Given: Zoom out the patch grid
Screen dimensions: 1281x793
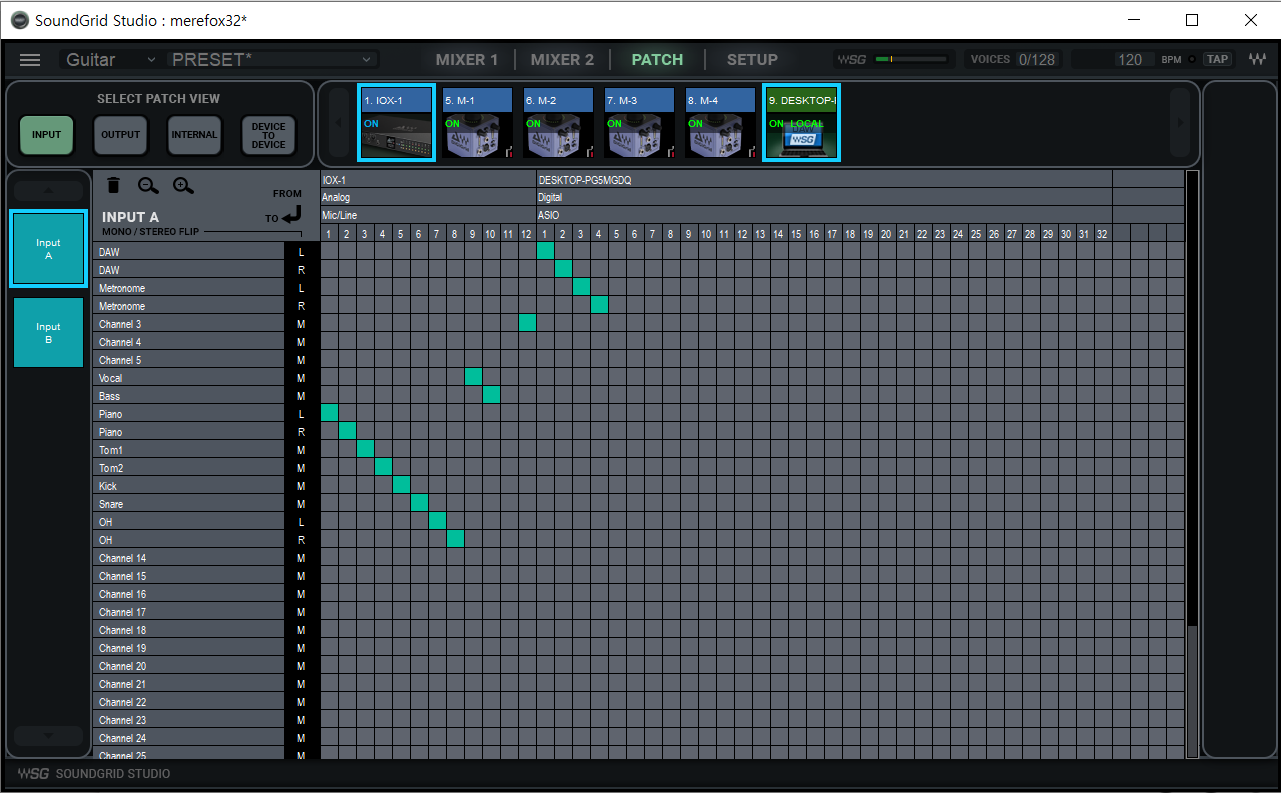Looking at the screenshot, I should [x=148, y=185].
